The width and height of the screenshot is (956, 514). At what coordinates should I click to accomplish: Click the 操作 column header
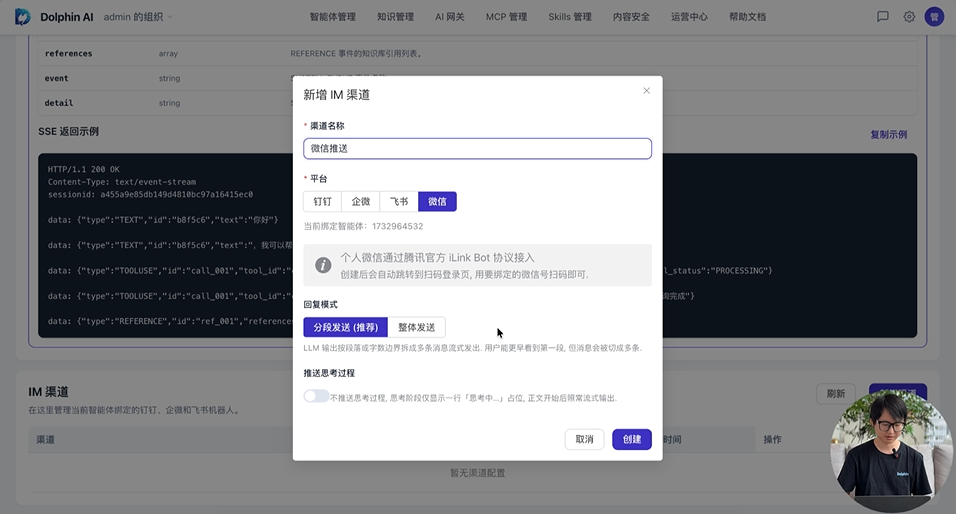[772, 440]
